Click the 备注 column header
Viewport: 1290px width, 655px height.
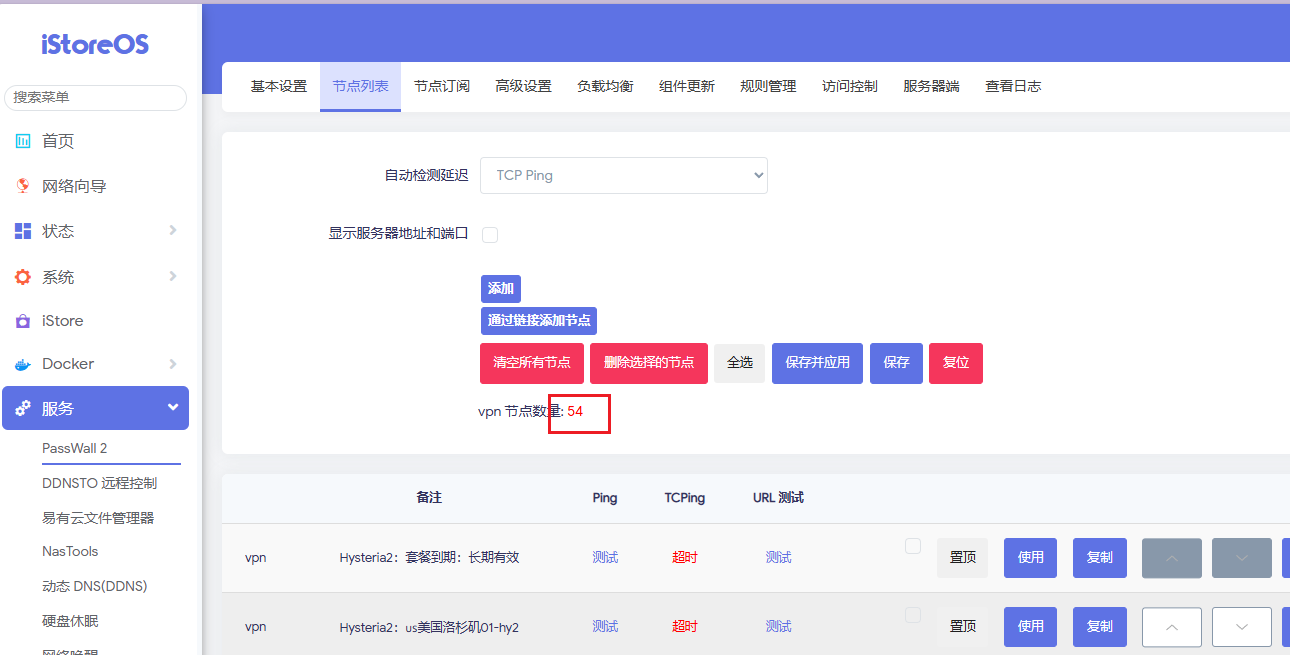click(429, 497)
